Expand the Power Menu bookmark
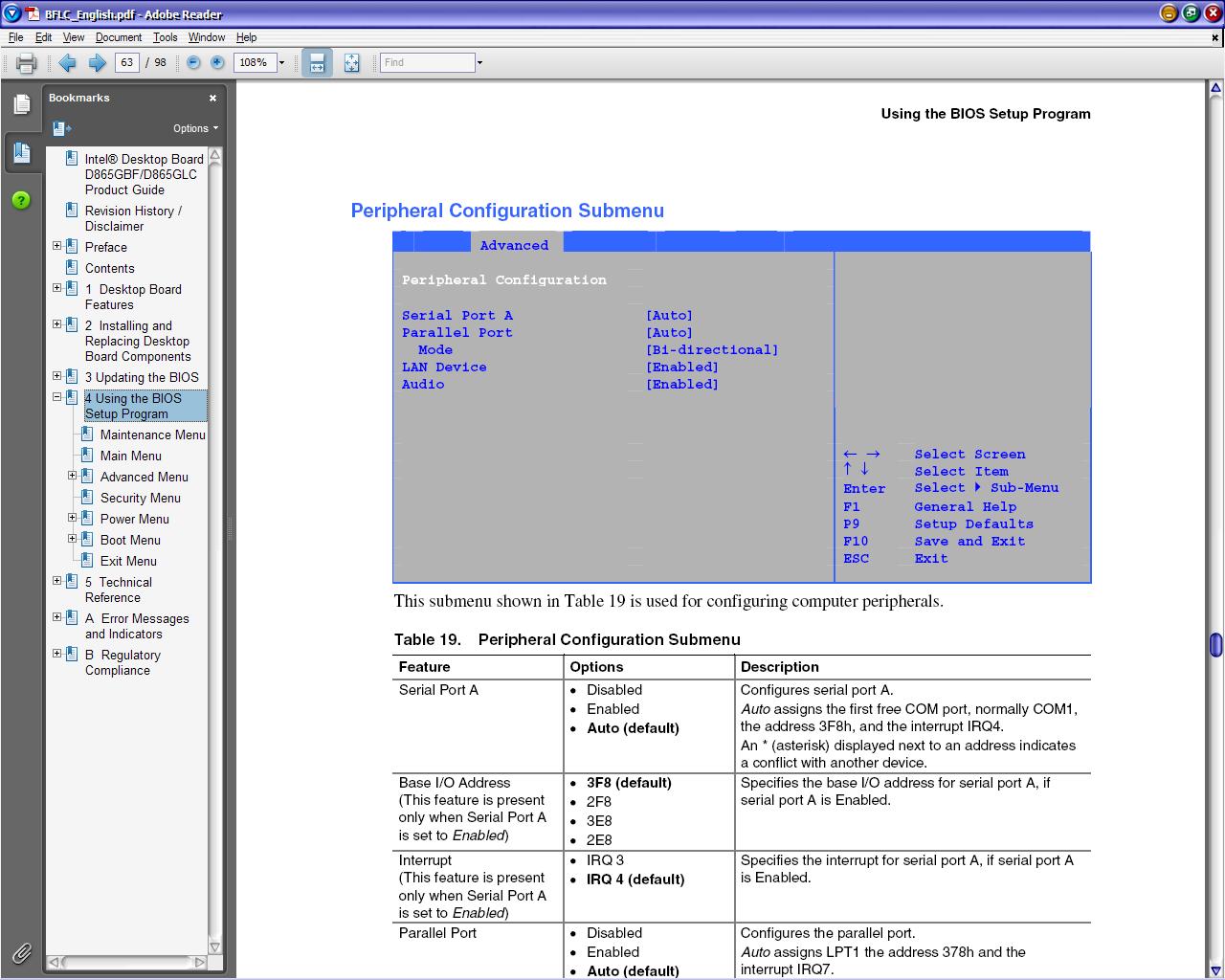Screen dimensions: 1225x980 pos(72,518)
